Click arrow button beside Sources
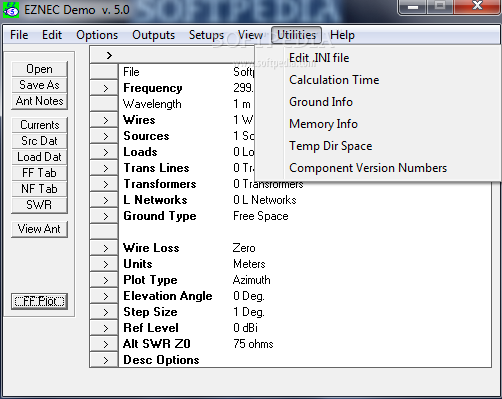Screen dimensions: 502x399 click(x=104, y=136)
